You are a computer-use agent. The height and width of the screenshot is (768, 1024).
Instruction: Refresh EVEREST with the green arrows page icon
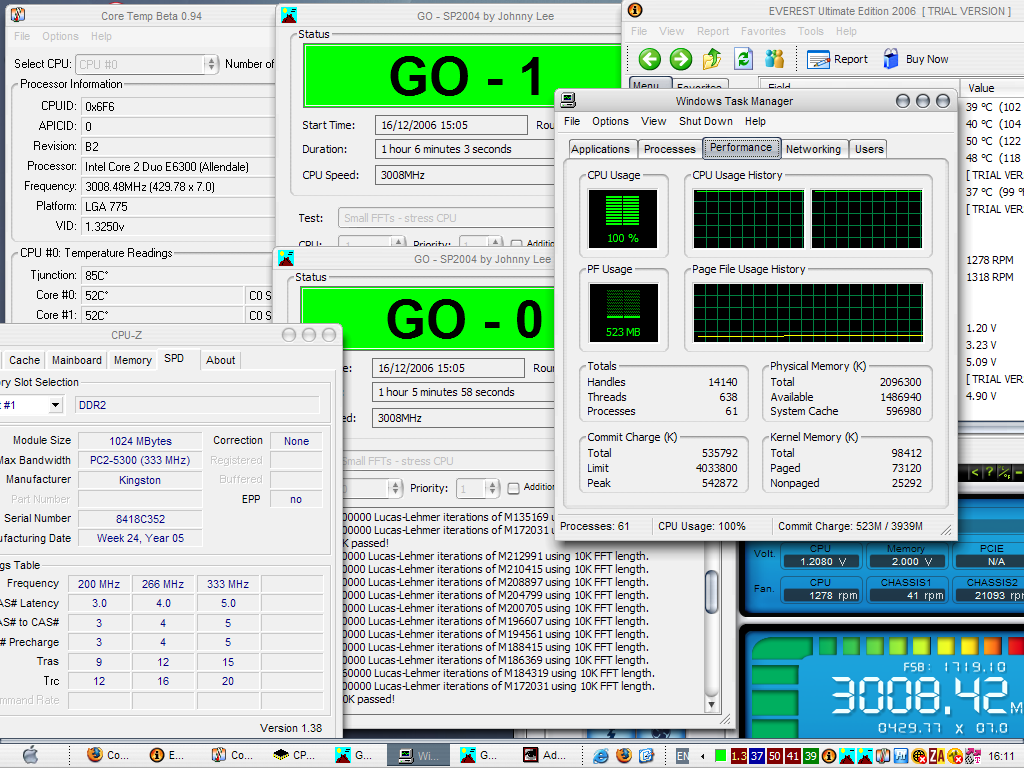[743, 59]
